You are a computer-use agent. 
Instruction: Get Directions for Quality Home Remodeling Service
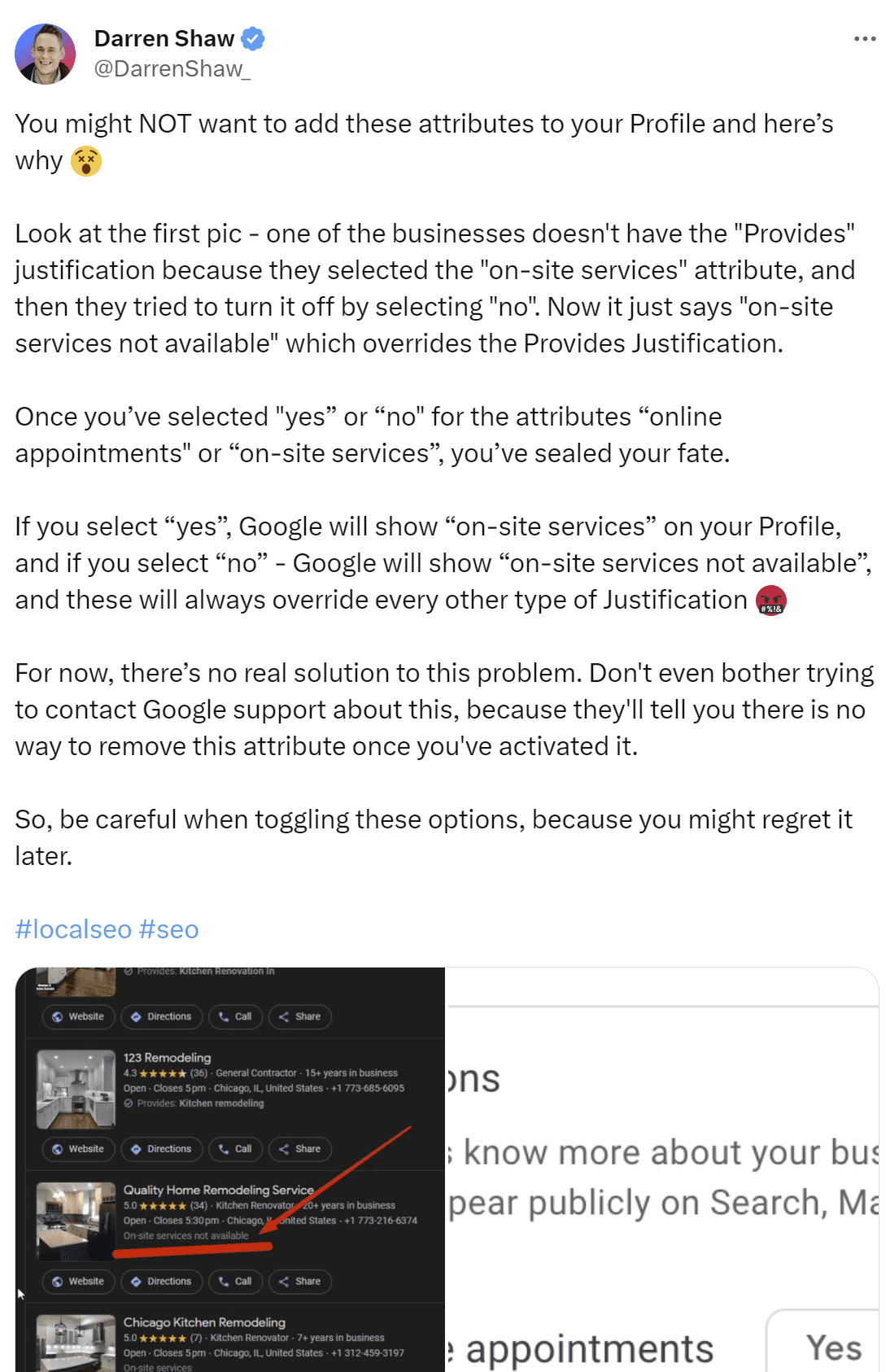point(161,1282)
